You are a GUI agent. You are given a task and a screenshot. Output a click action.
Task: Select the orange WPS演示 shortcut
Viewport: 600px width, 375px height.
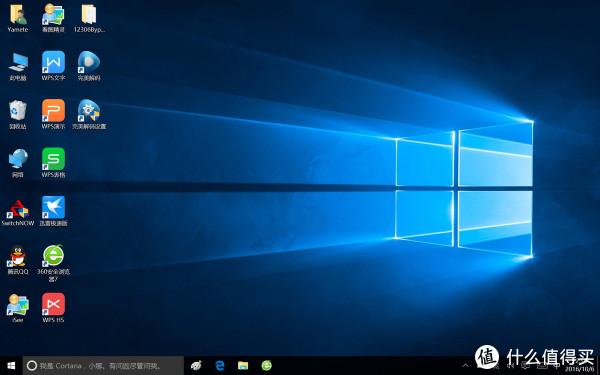53,115
